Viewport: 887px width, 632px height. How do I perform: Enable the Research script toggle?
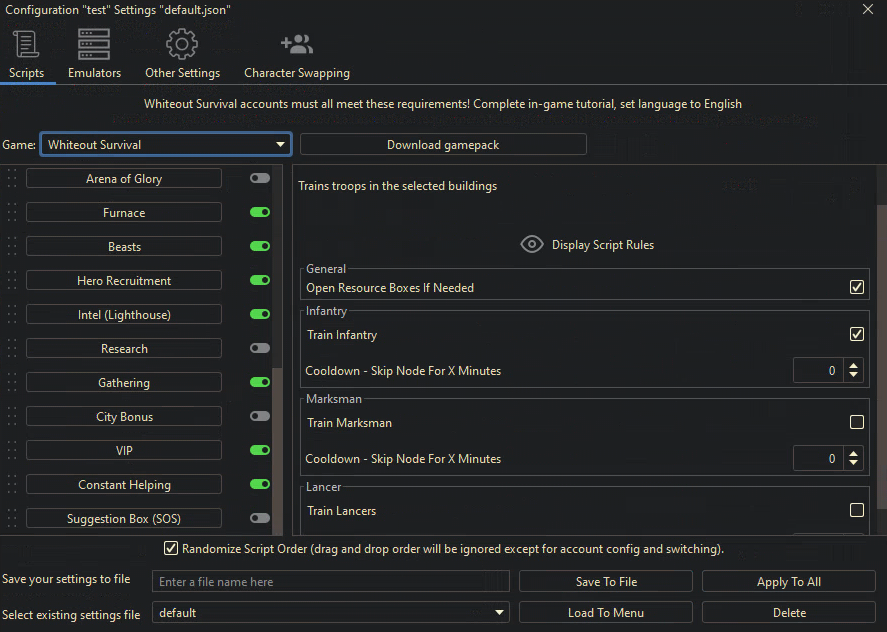click(260, 348)
